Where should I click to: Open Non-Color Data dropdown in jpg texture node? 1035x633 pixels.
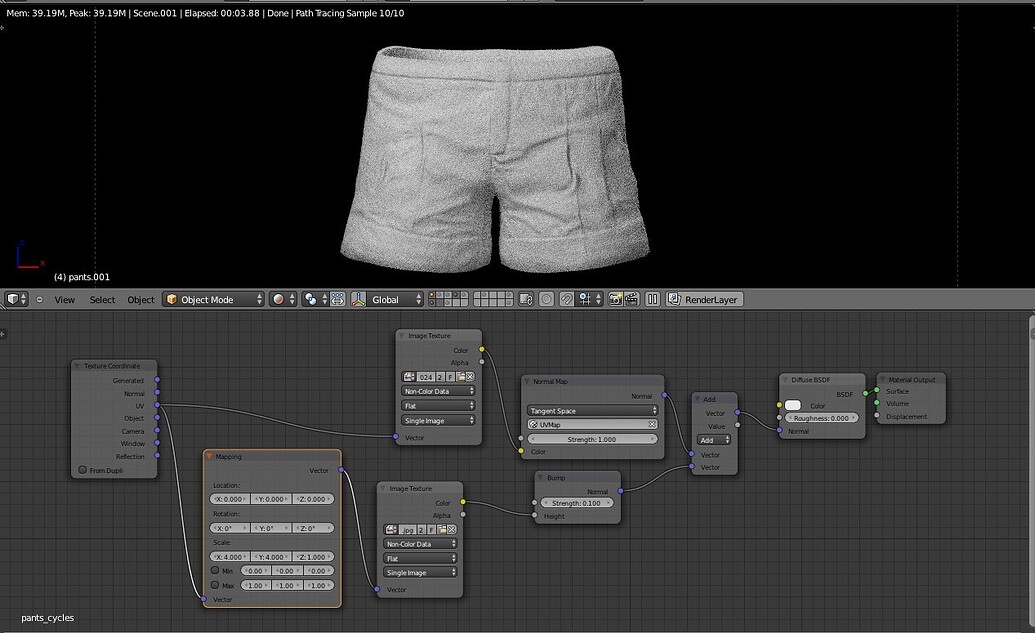(420, 544)
